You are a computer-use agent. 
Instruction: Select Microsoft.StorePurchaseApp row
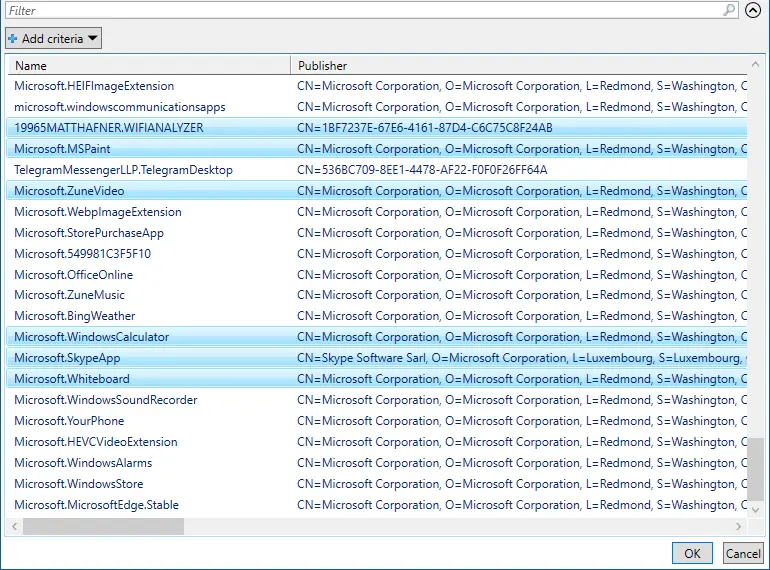[x=377, y=233]
